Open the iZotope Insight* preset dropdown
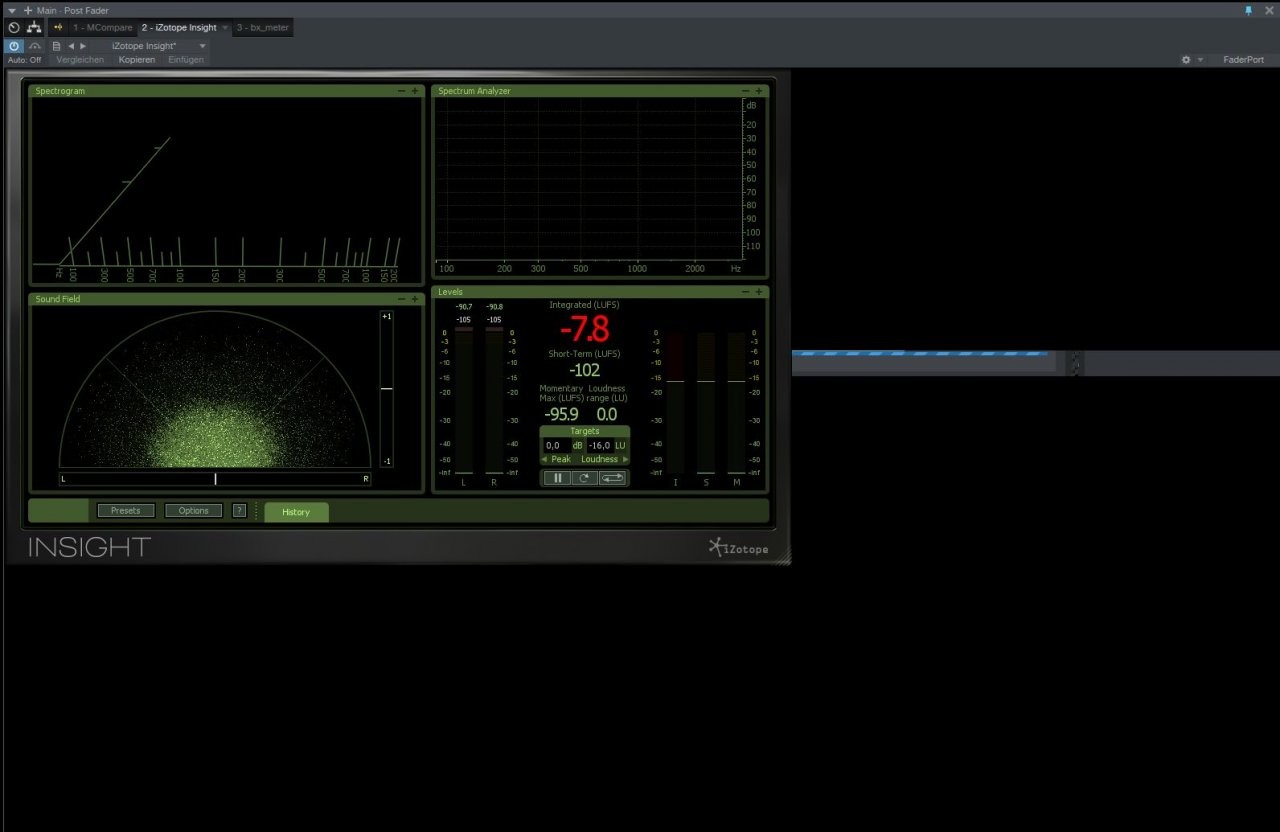The image size is (1280, 832). pos(159,46)
